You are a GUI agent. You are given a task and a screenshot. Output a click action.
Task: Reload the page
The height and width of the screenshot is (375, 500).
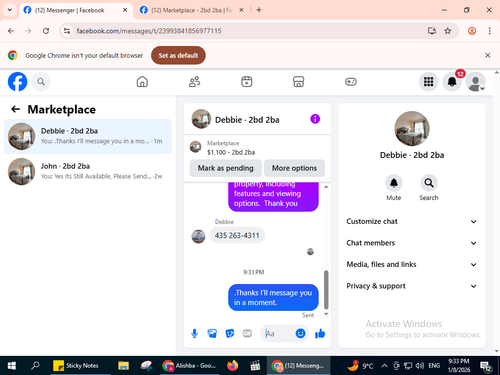pyautogui.click(x=46, y=31)
